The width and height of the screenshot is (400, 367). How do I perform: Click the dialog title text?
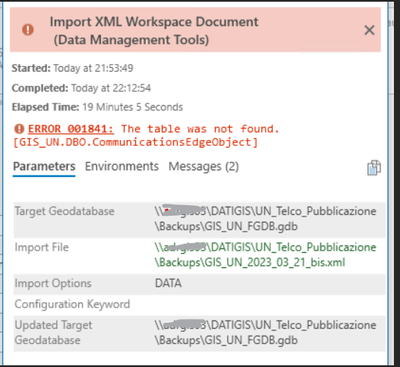coord(154,31)
